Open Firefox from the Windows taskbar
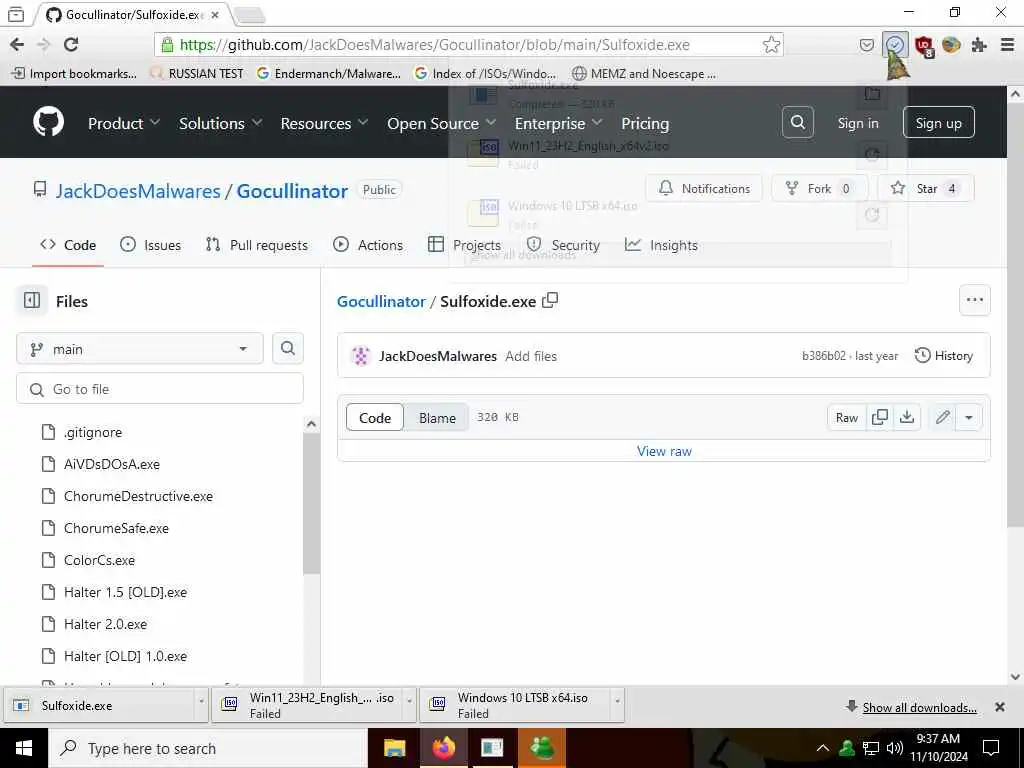Image resolution: width=1024 pixels, height=768 pixels. click(443, 748)
